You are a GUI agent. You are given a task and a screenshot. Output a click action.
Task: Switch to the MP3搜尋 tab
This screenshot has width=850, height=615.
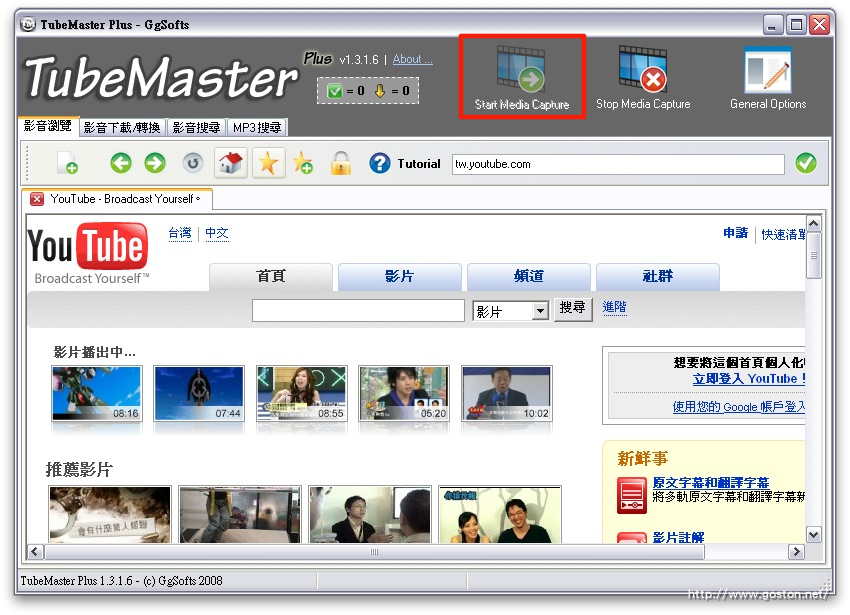[257, 127]
